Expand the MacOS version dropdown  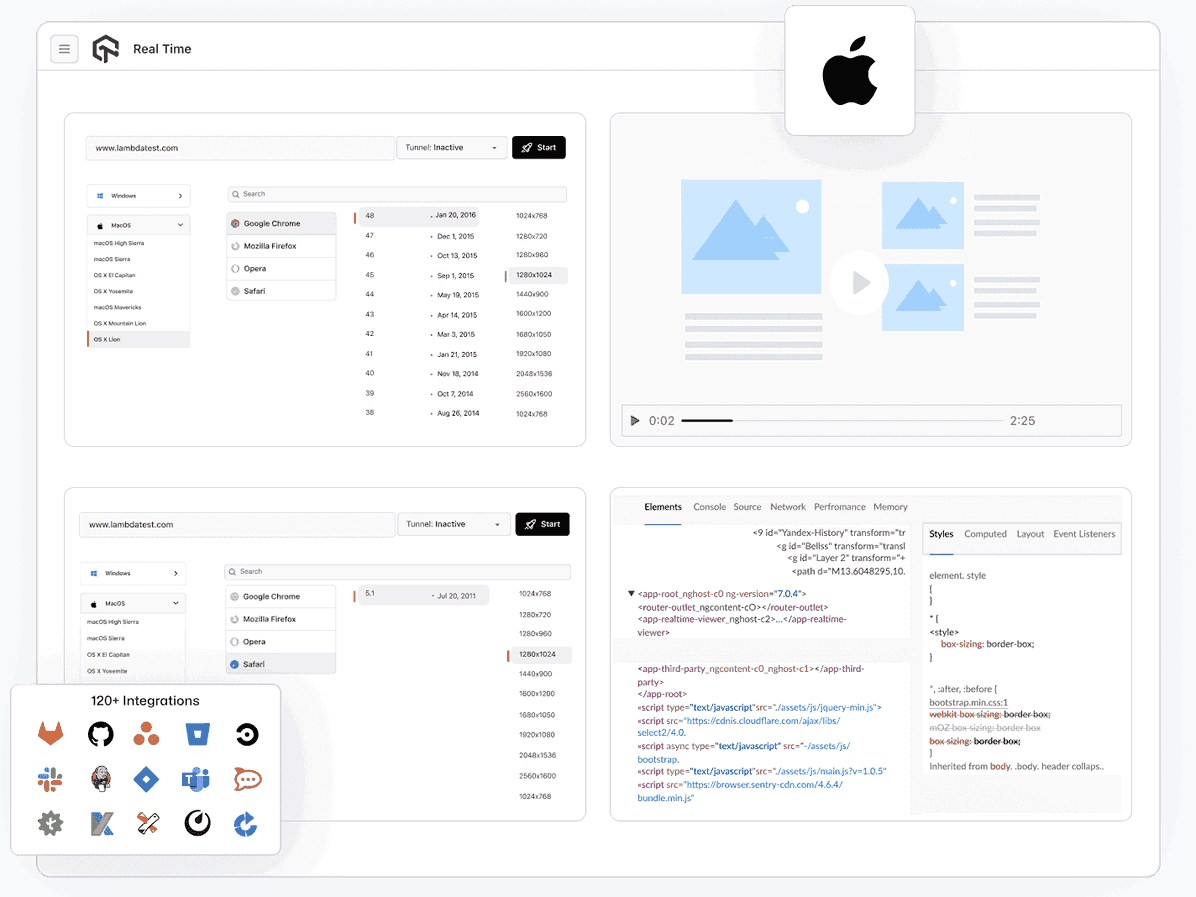(138, 224)
